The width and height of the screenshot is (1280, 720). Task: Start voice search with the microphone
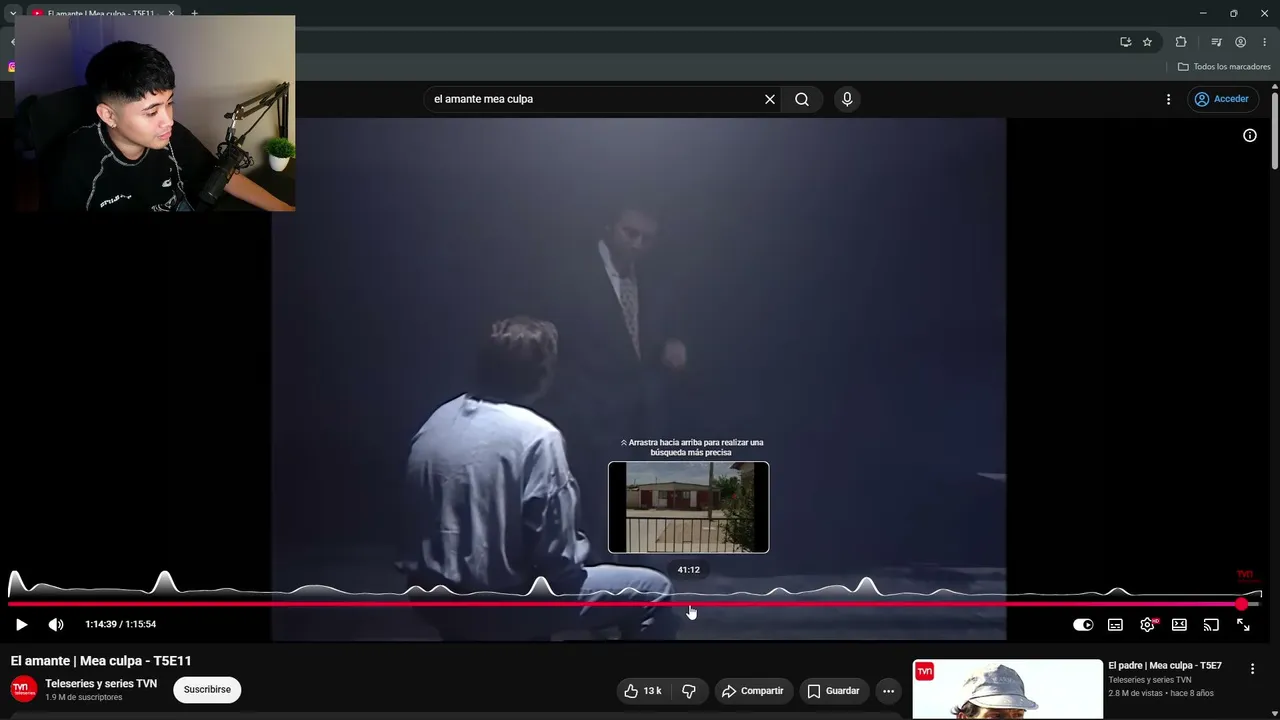click(x=847, y=99)
